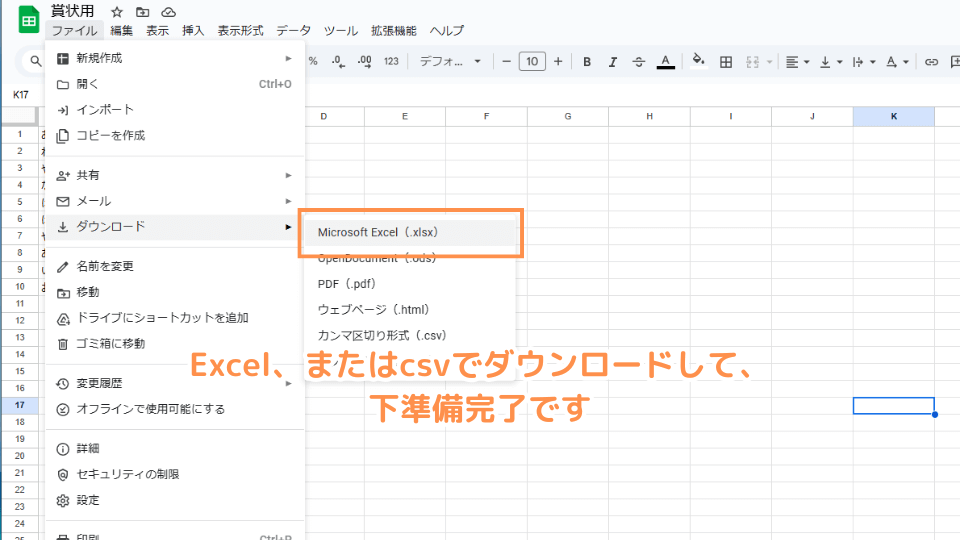
Task: Open 設定 from the file menu
Action: click(x=175, y=500)
